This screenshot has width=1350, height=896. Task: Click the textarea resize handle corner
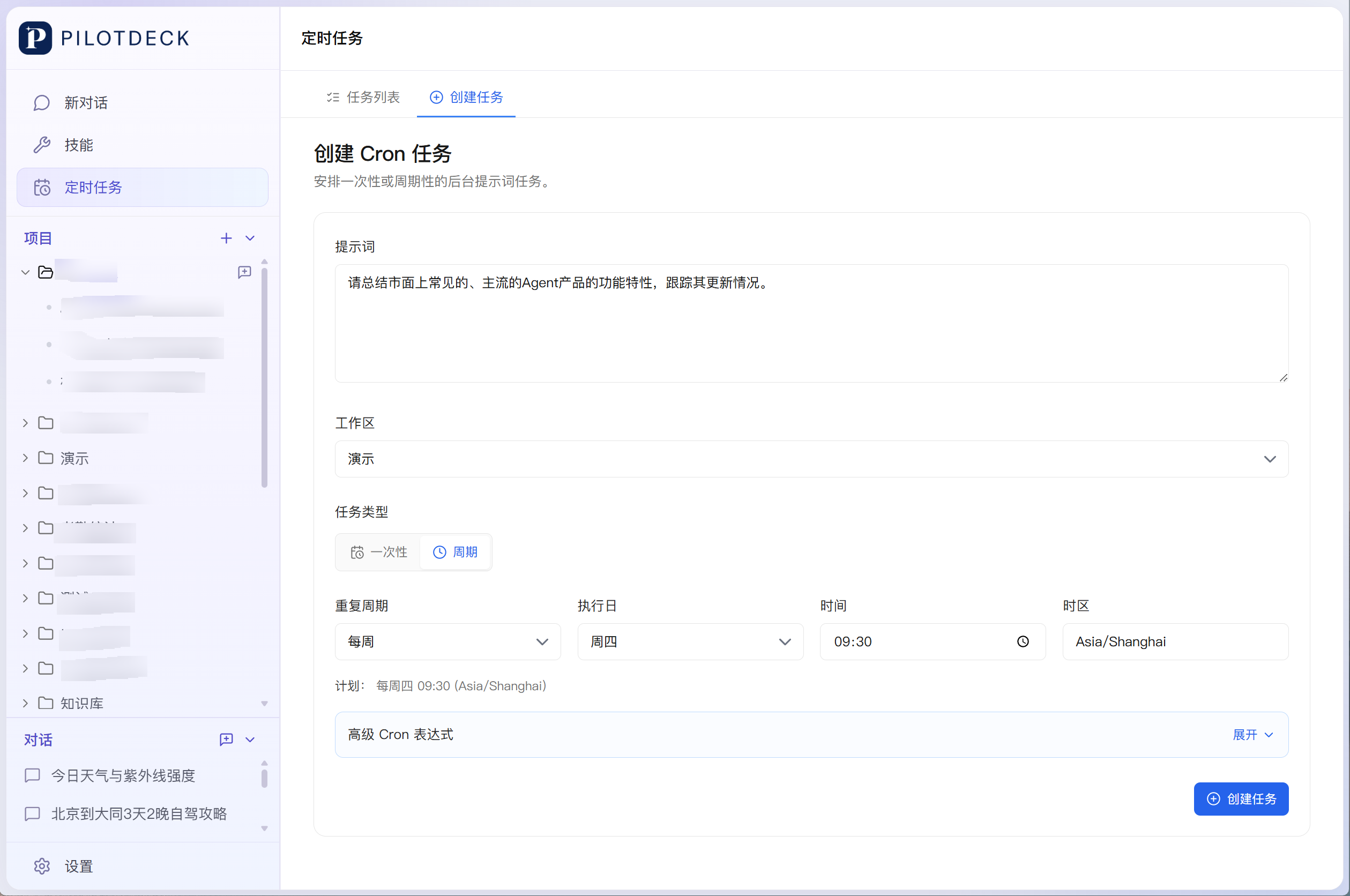[x=1283, y=377]
